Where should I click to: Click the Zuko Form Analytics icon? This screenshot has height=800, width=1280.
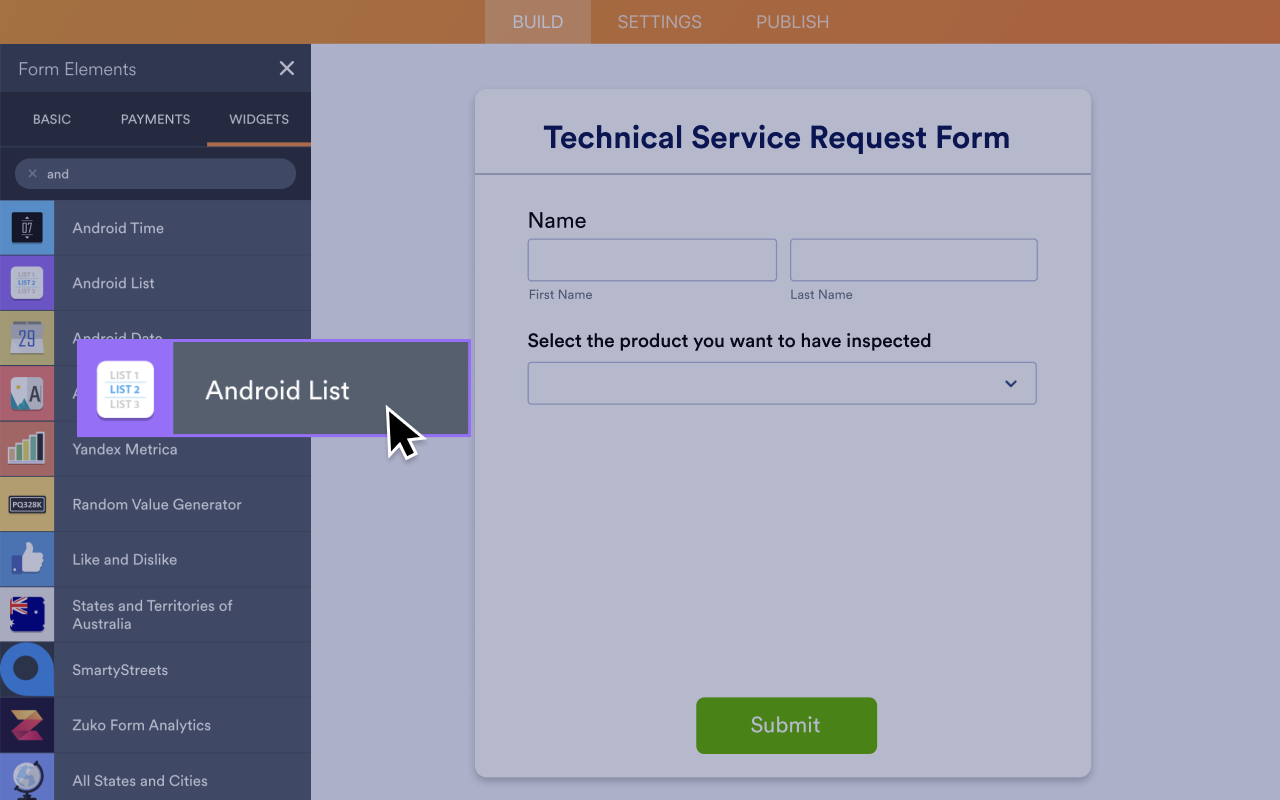[x=27, y=725]
